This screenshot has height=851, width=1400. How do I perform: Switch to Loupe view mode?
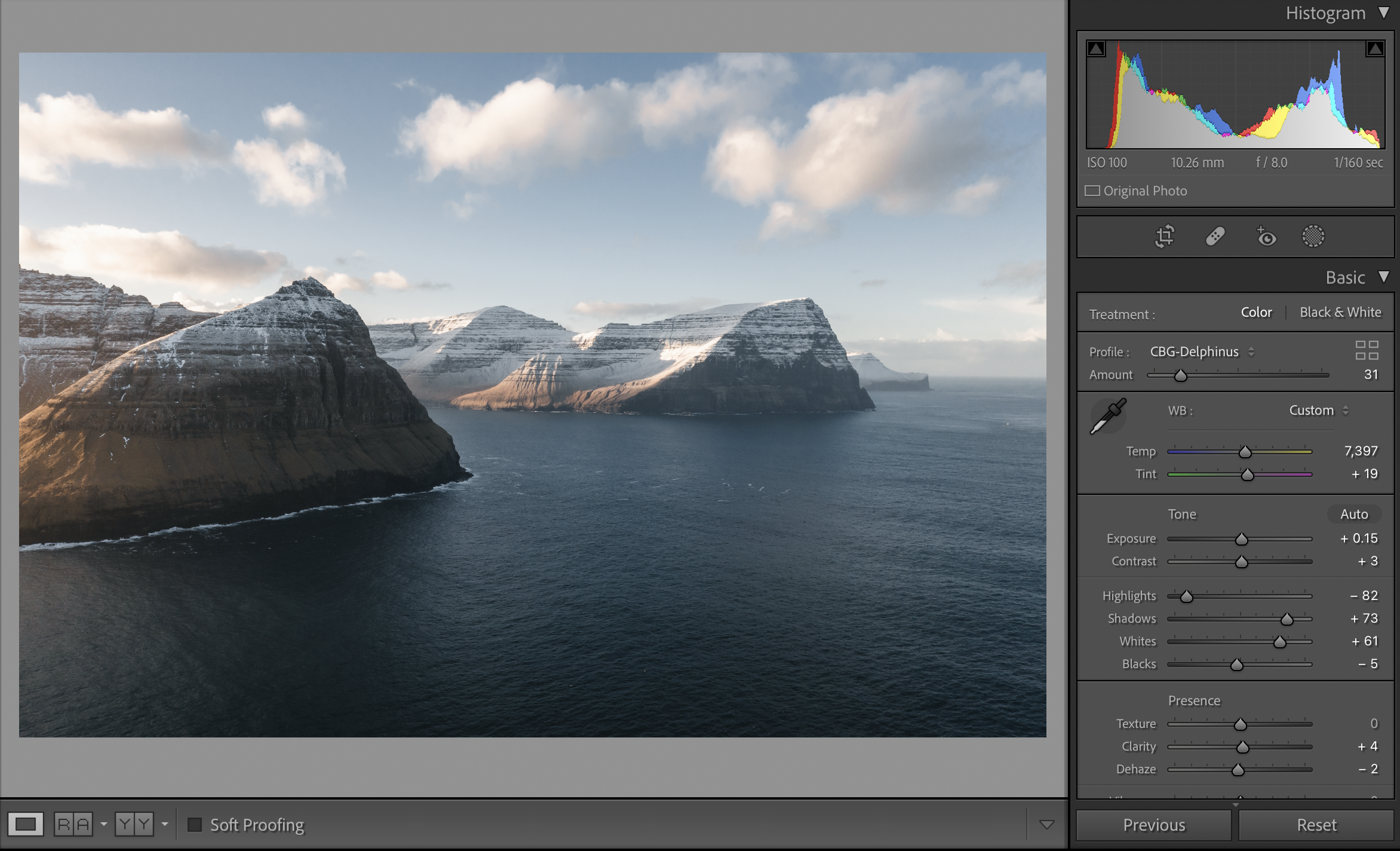coord(25,825)
